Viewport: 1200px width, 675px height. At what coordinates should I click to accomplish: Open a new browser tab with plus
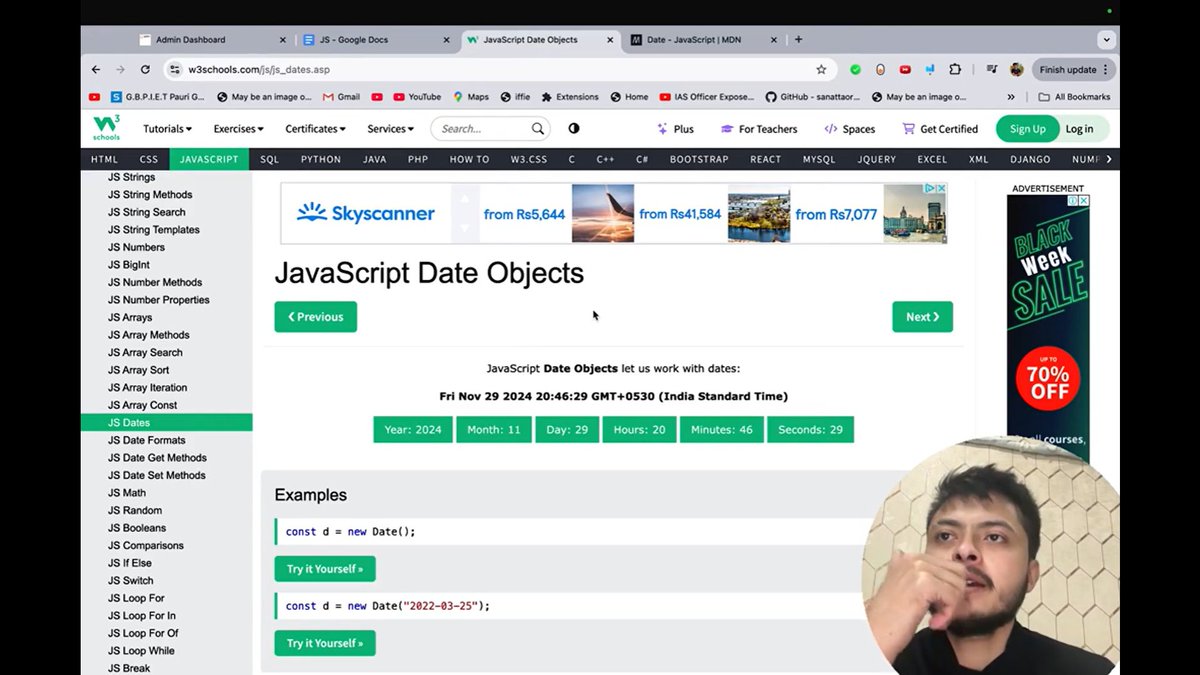coord(798,40)
